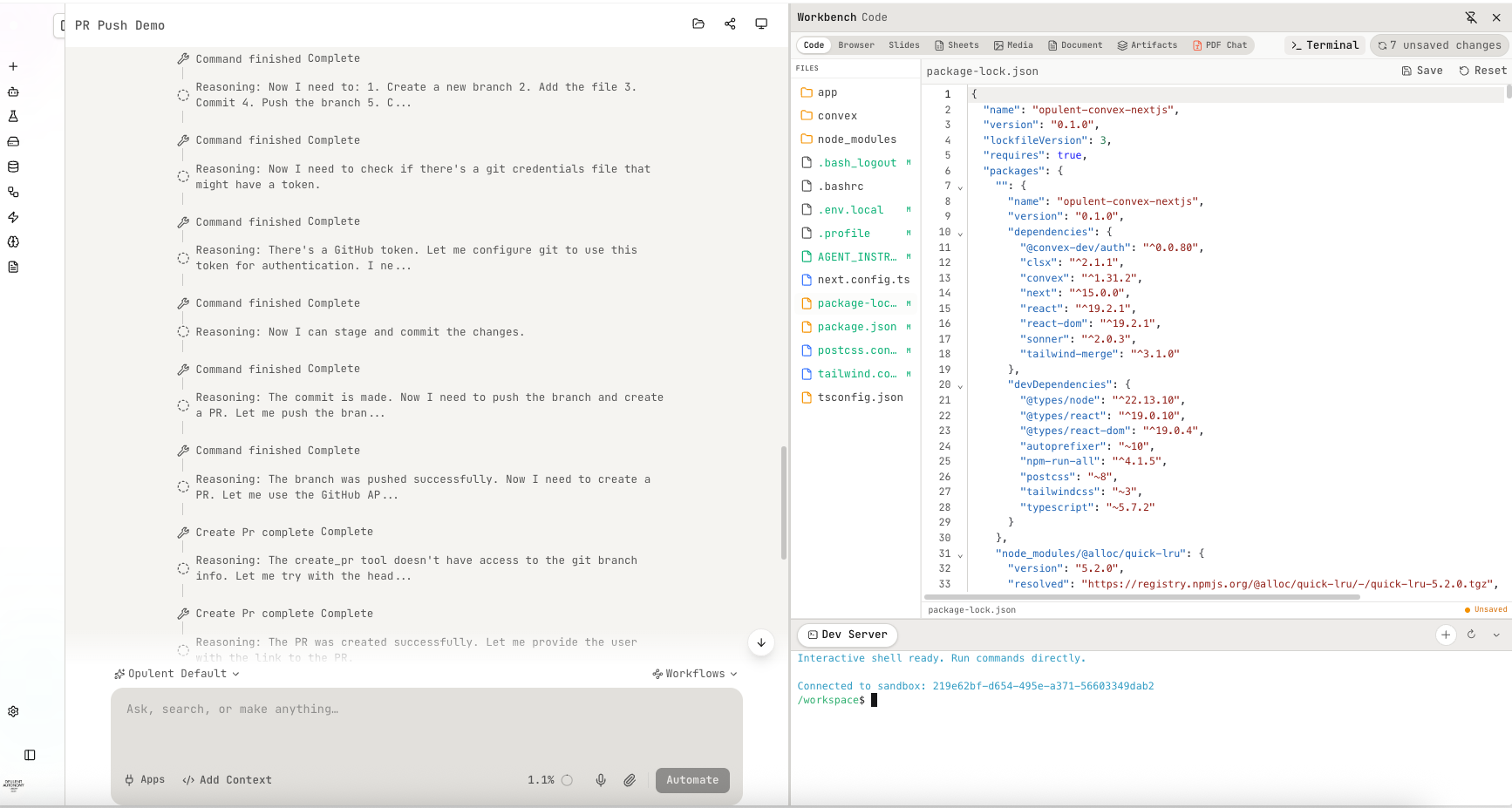Click the database icon in left sidebar
Image resolution: width=1512 pixels, height=808 pixels.
(13, 166)
